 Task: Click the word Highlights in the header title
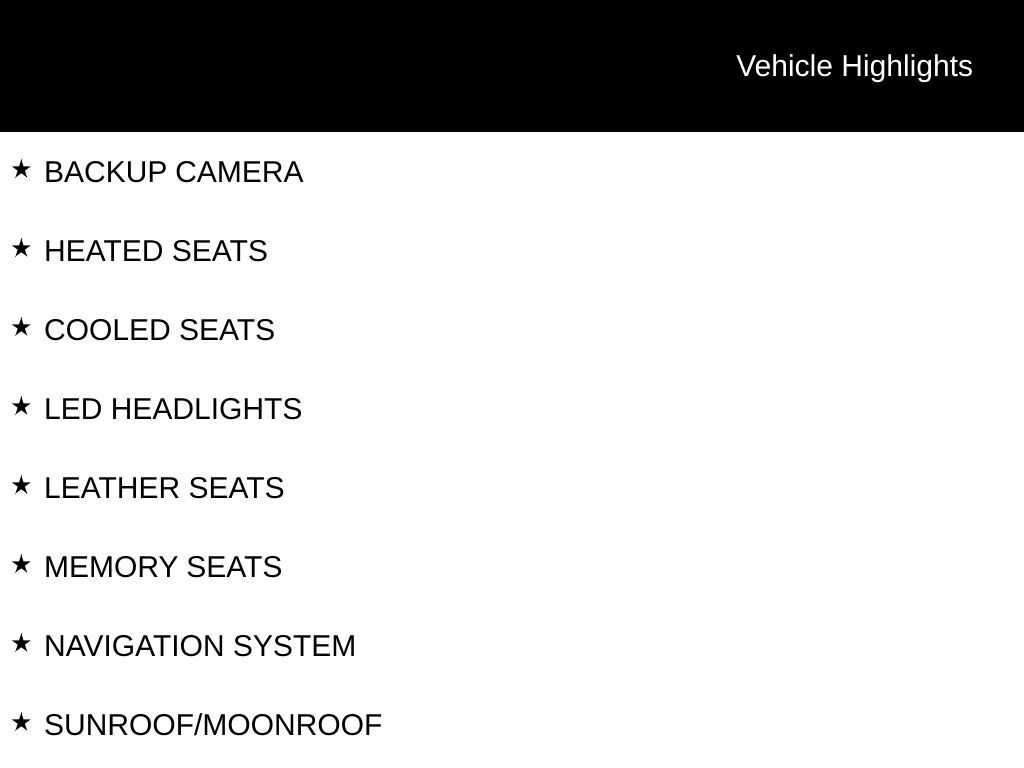tap(907, 66)
